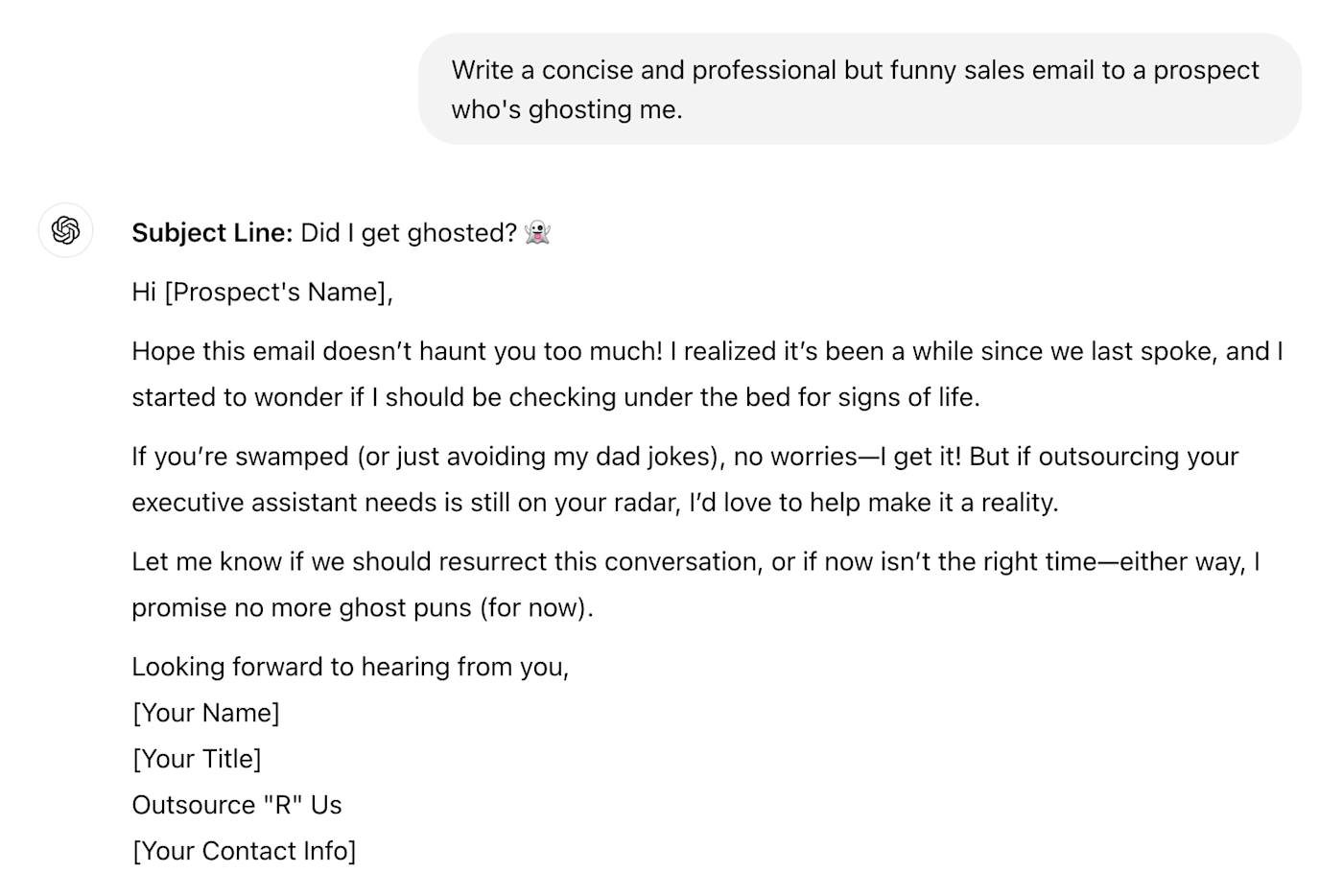The height and width of the screenshot is (896, 1343).
Task: Click the ghost emoji in the subject line
Action: (x=538, y=232)
